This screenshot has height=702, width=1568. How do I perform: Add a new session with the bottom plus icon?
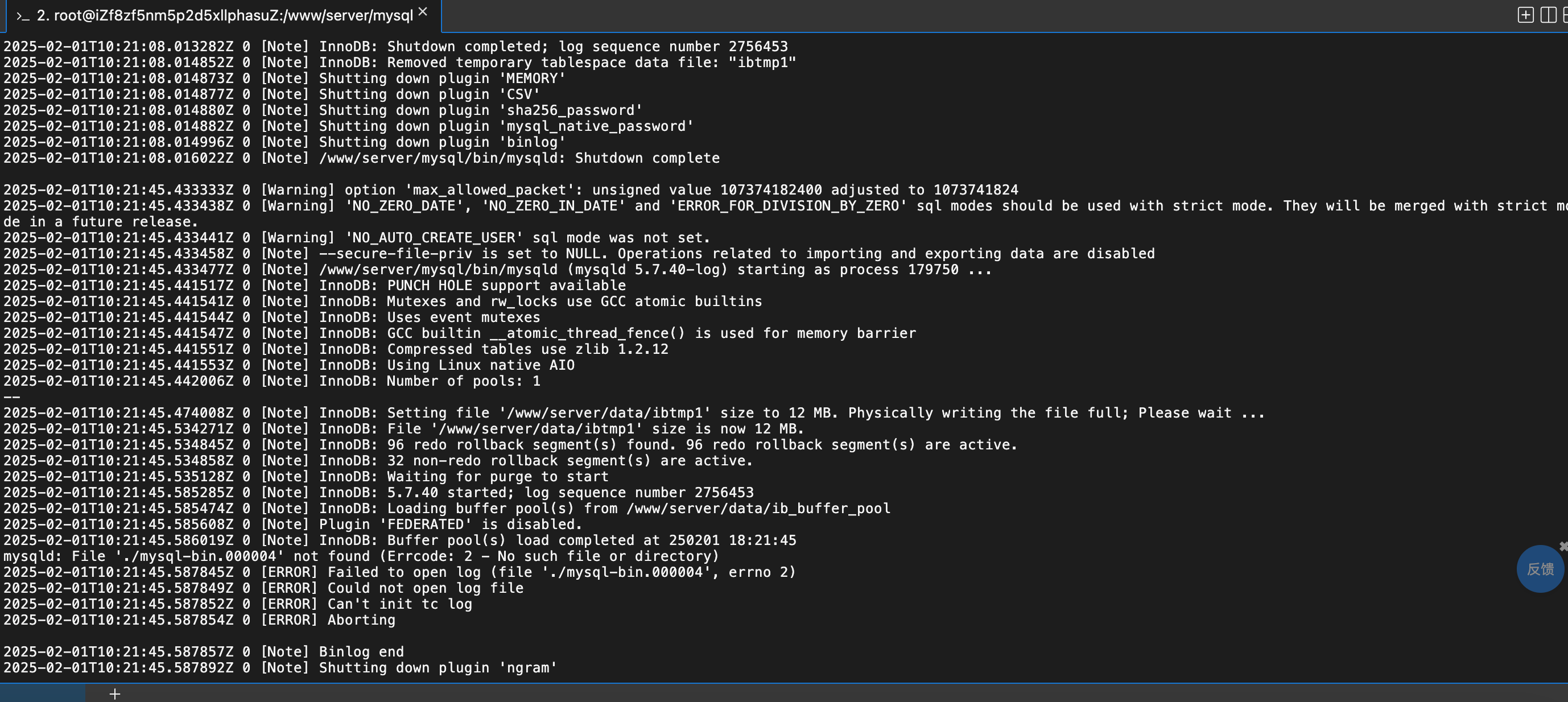[114, 693]
